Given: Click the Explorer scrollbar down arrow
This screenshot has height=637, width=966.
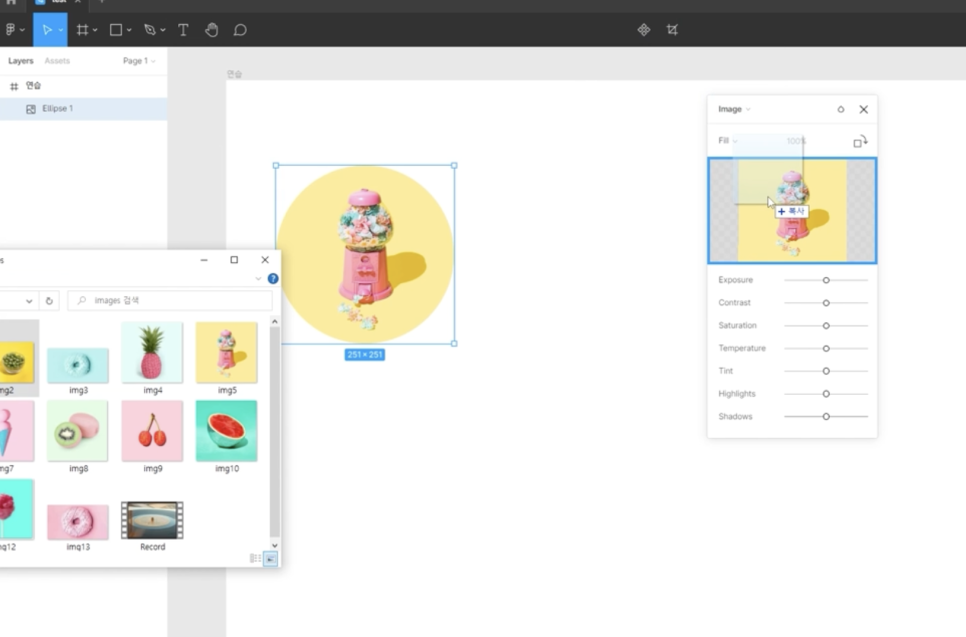Looking at the screenshot, I should (x=275, y=545).
